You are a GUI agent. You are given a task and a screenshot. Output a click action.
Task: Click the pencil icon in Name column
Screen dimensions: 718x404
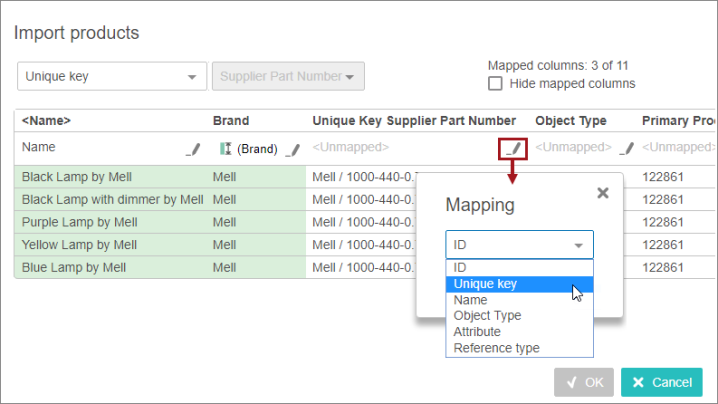click(193, 149)
